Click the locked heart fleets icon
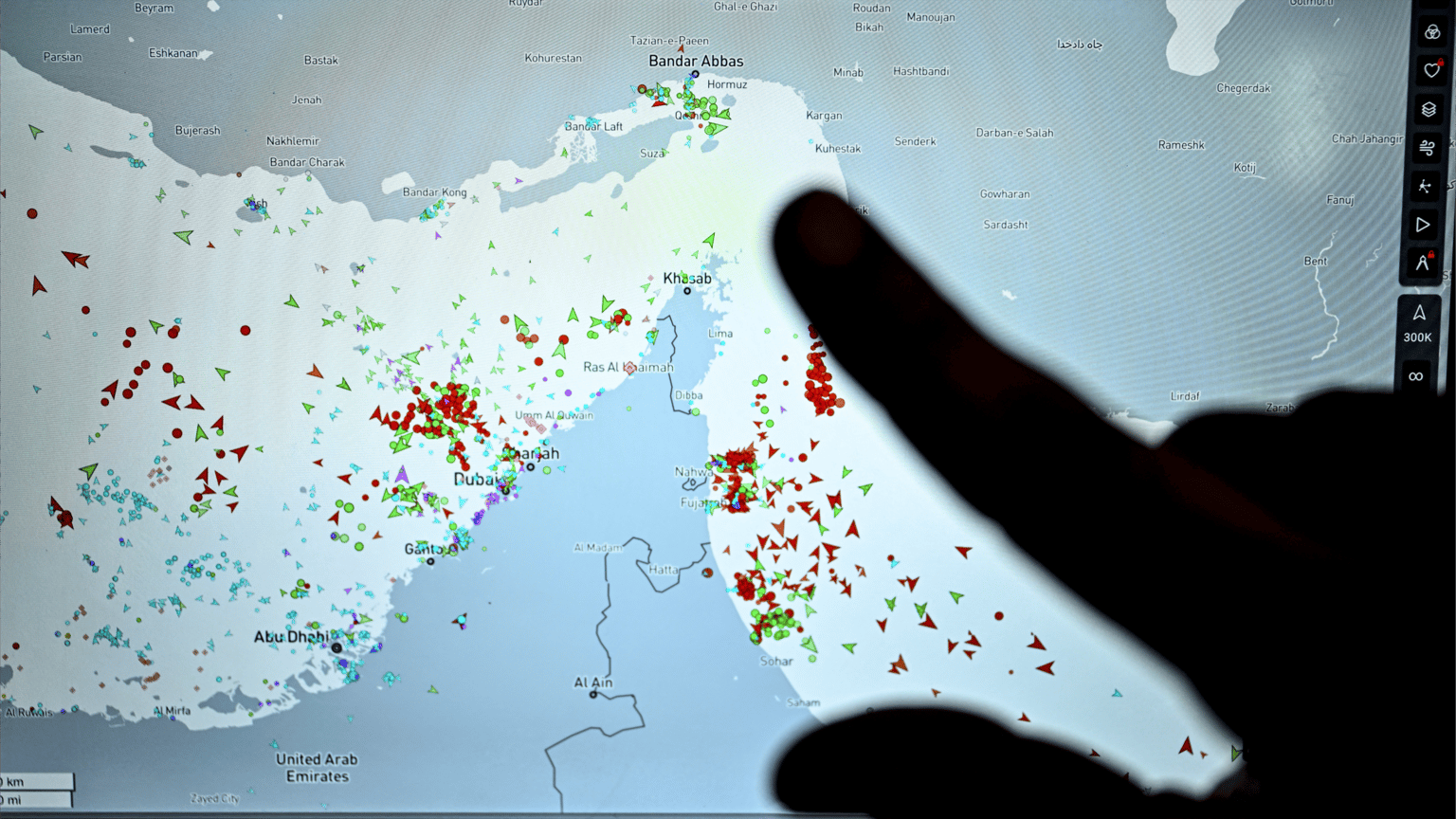The width and height of the screenshot is (1456, 819). pos(1431,70)
